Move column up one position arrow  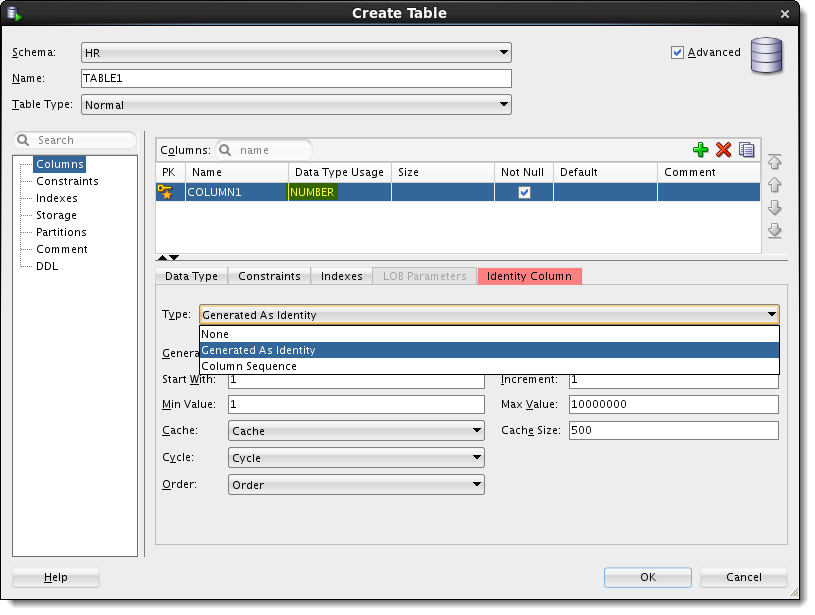click(x=774, y=185)
